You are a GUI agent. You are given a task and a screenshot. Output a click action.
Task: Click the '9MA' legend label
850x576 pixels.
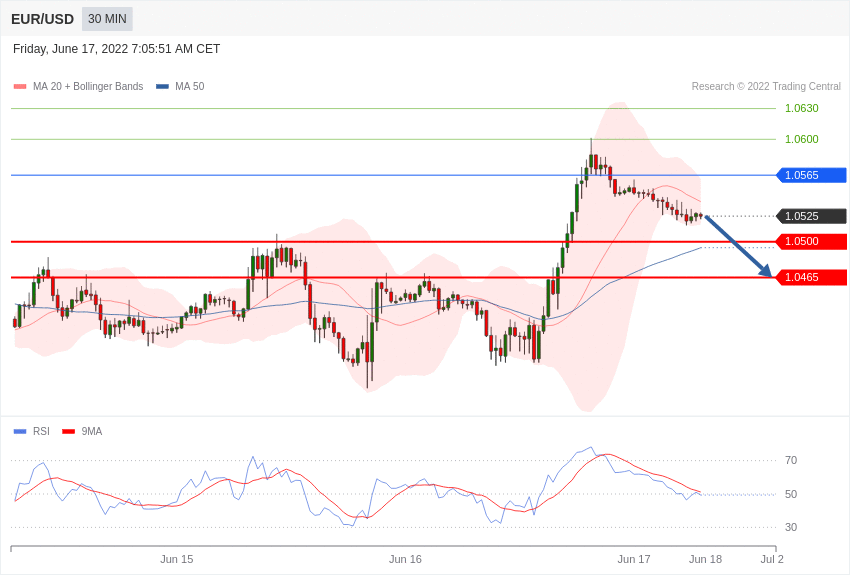[92, 432]
